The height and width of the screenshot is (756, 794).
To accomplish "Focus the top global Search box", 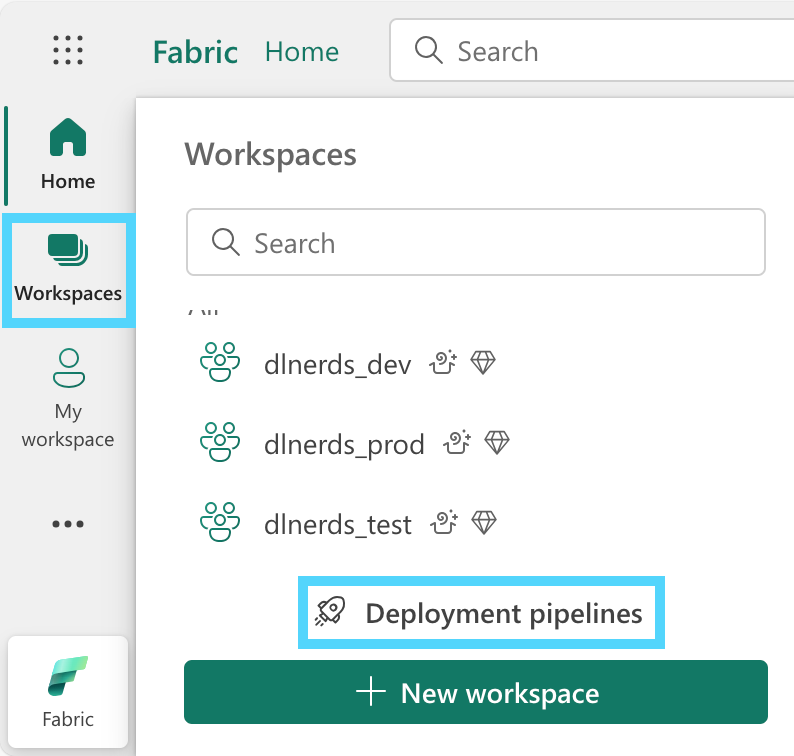I will [591, 51].
